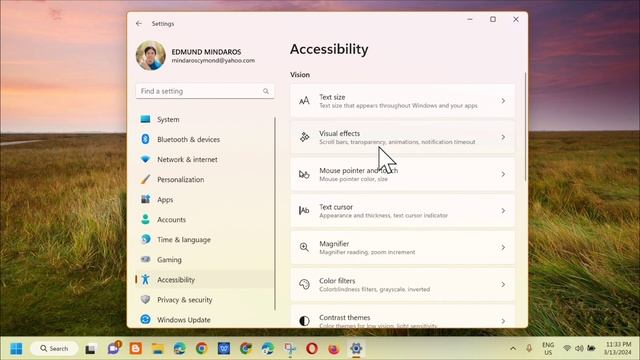The height and width of the screenshot is (360, 640).
Task: Click the Visual effects sparkle icon
Action: [304, 137]
